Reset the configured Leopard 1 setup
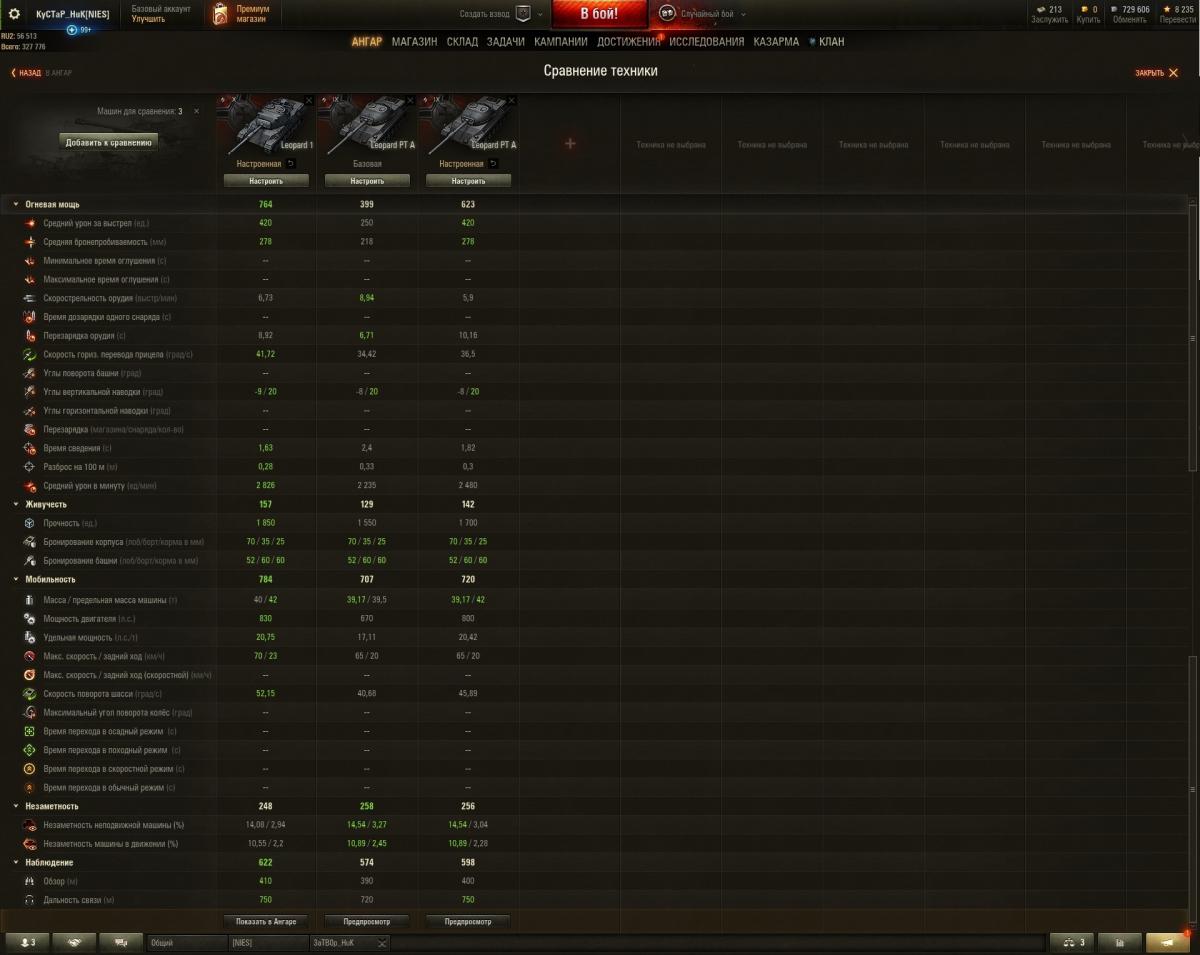This screenshot has height=955, width=1200. tap(291, 163)
